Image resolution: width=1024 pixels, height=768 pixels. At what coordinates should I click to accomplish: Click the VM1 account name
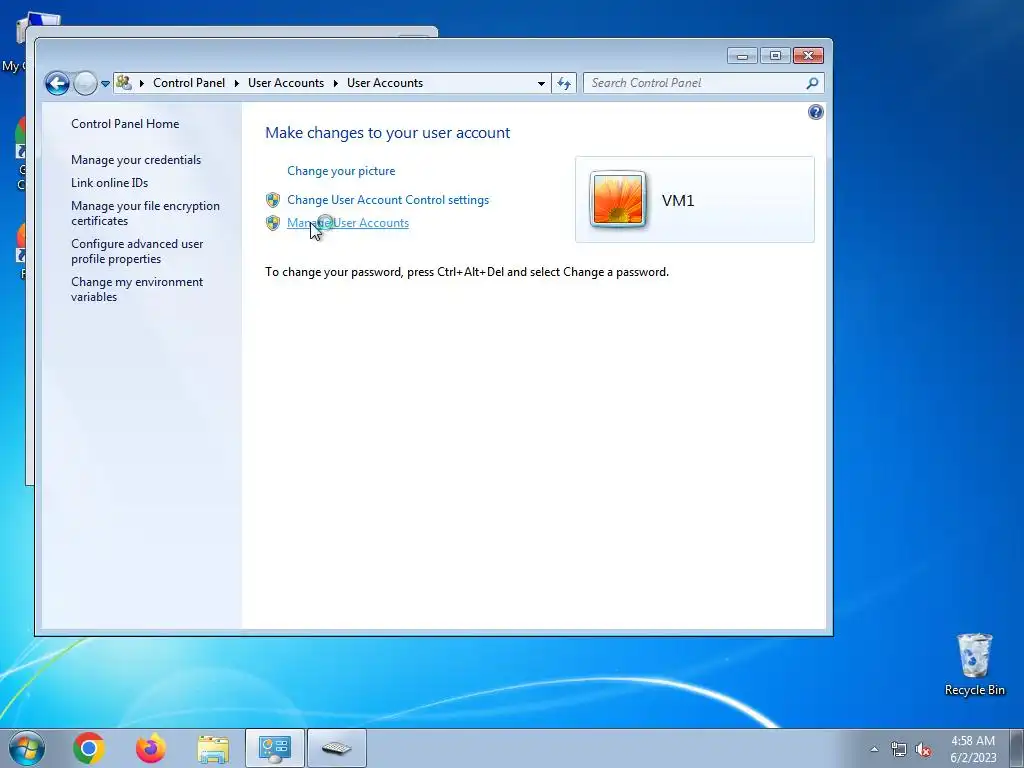pyautogui.click(x=678, y=200)
